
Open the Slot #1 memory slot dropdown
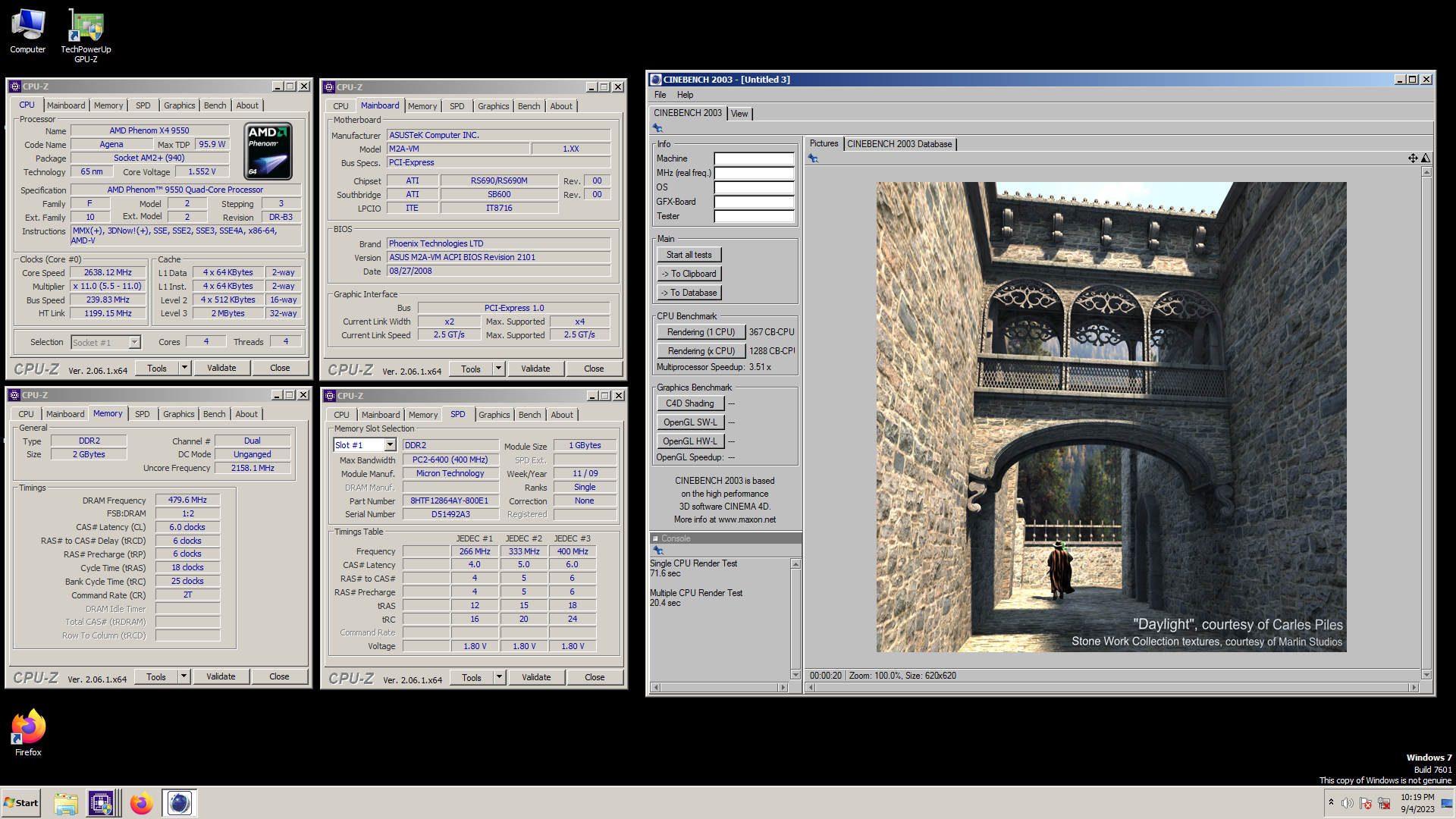tap(390, 445)
